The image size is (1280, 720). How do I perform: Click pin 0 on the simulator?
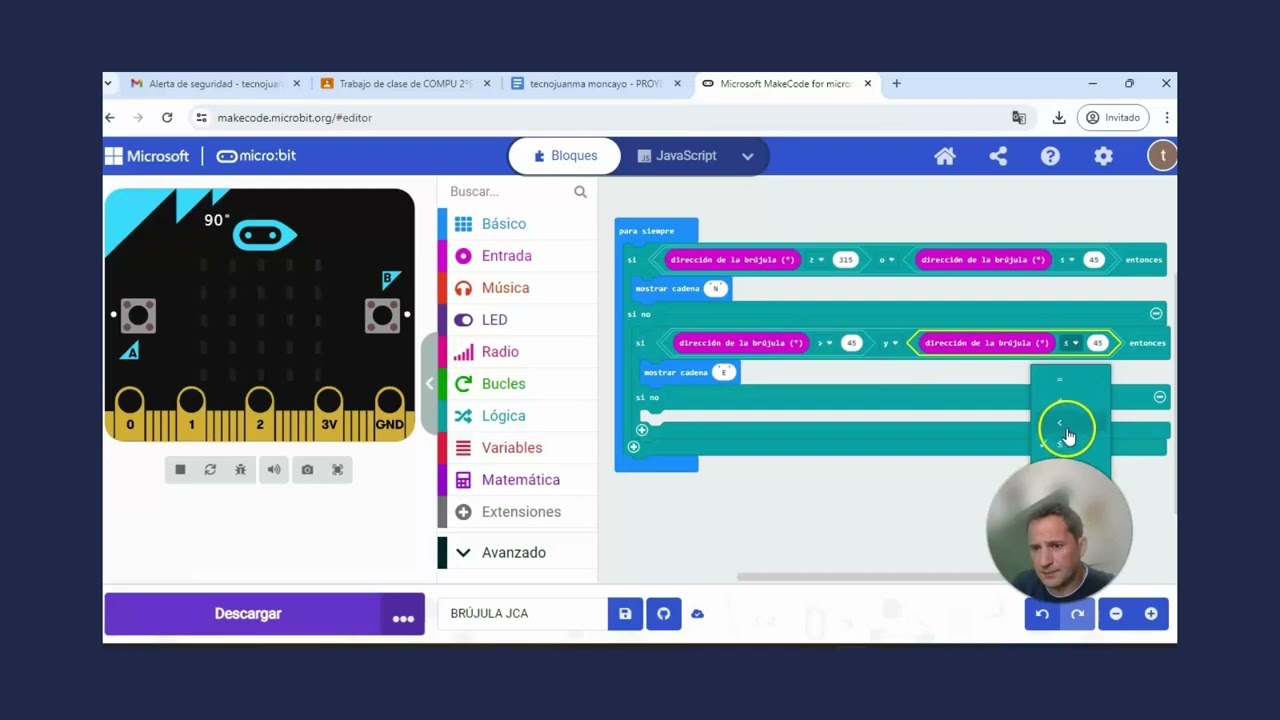[130, 414]
